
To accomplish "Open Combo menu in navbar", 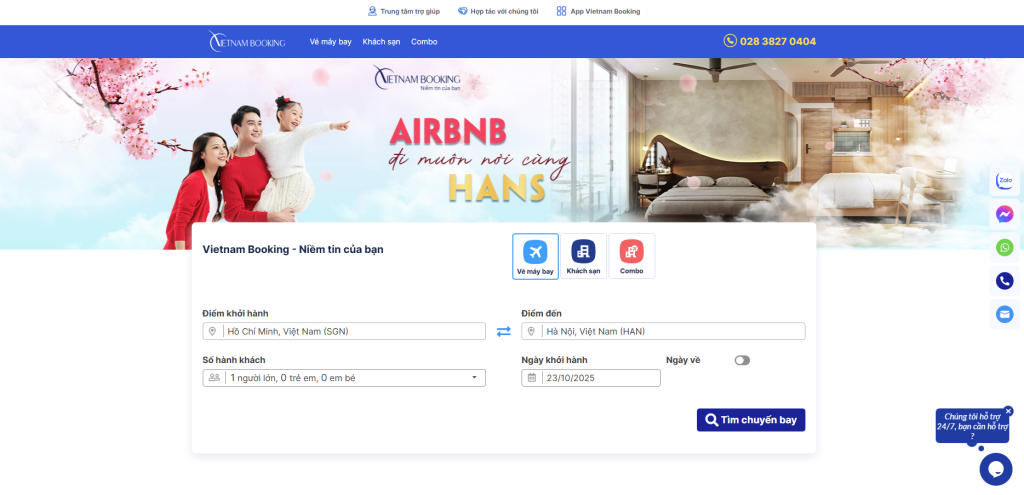I will (424, 42).
